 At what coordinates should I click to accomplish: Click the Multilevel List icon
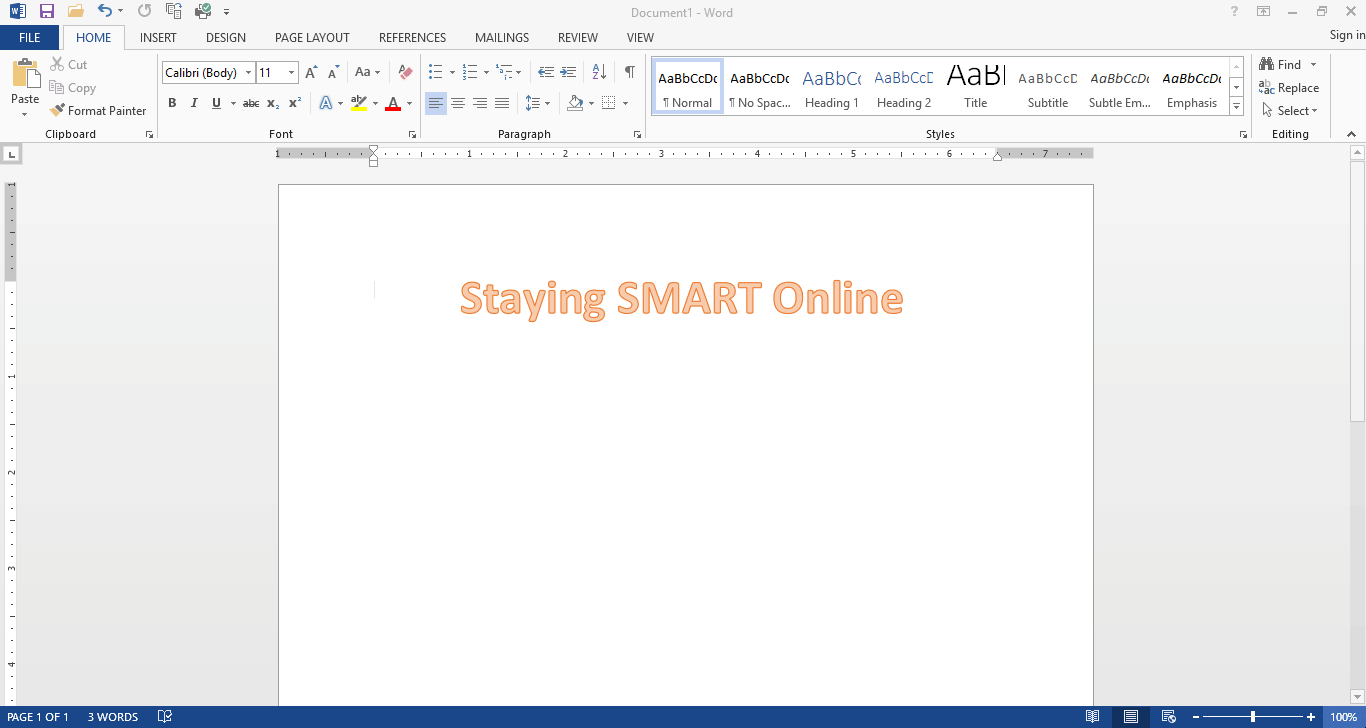[504, 73]
